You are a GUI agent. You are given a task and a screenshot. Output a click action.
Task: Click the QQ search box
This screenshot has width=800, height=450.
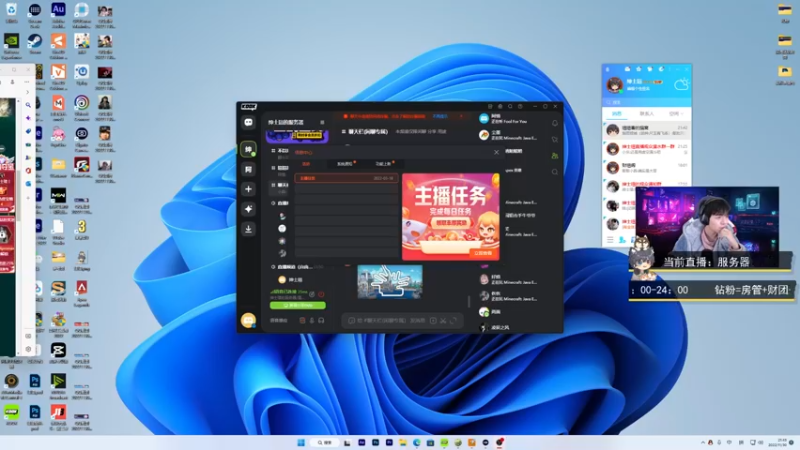(x=647, y=102)
